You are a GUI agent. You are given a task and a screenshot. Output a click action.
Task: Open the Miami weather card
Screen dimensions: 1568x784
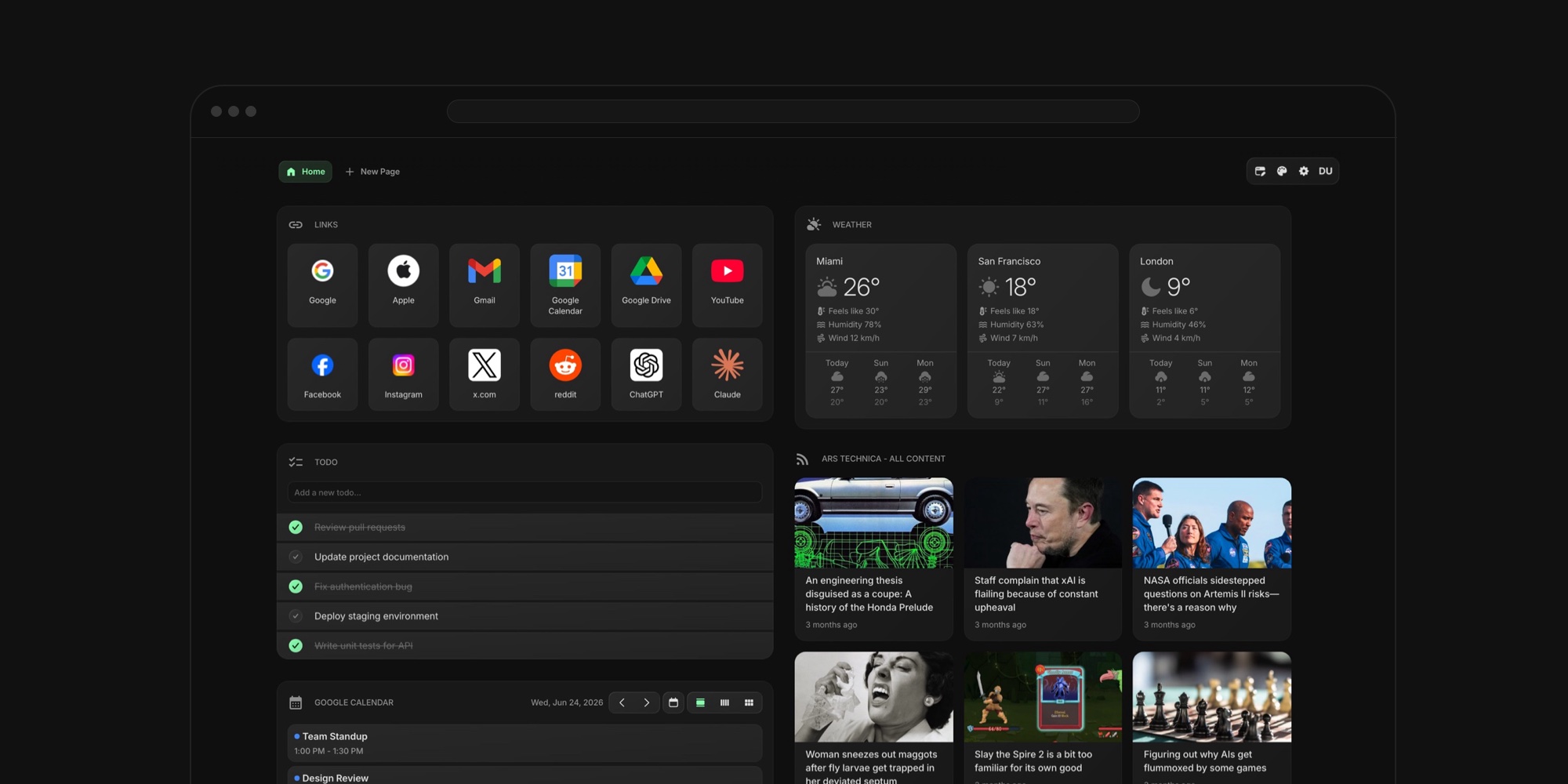[880, 331]
